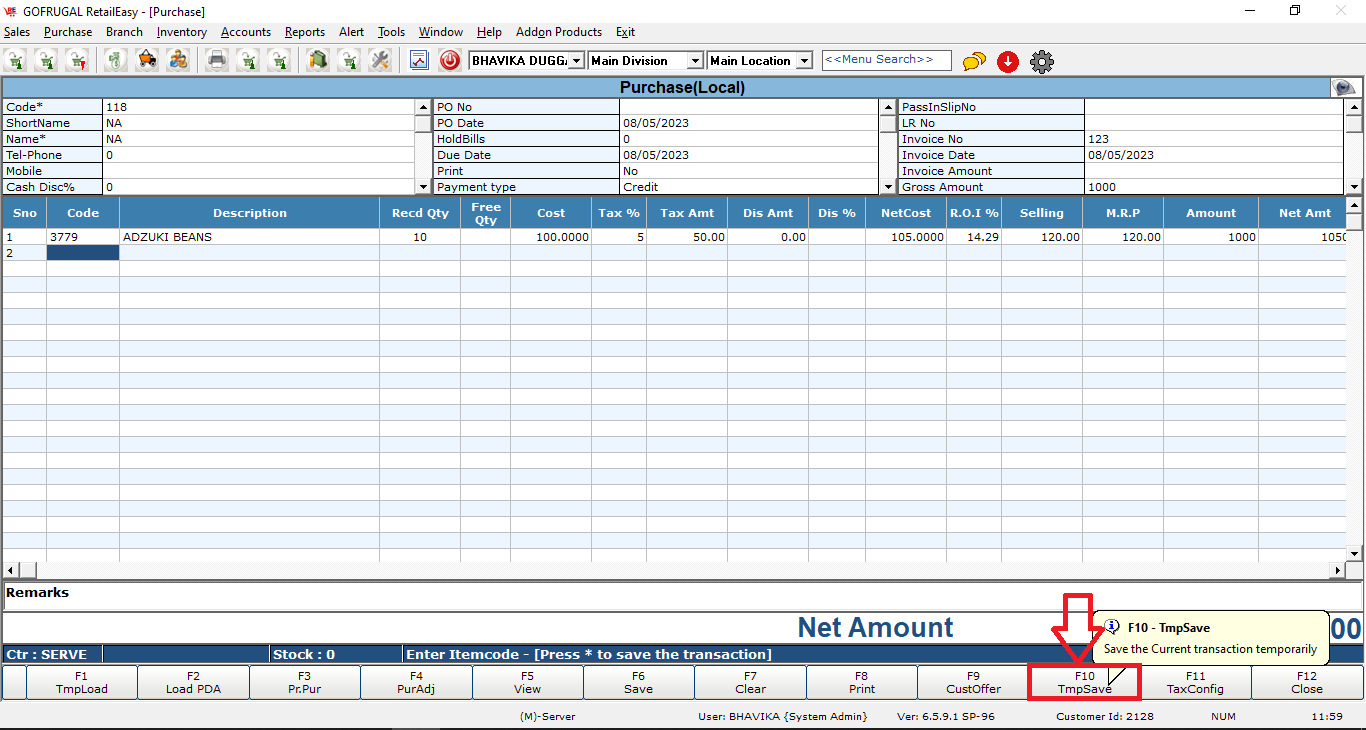Click scroll-up arrow beside PassInSlipNo label's left
Screen dimensions: 1366x730
(889, 107)
